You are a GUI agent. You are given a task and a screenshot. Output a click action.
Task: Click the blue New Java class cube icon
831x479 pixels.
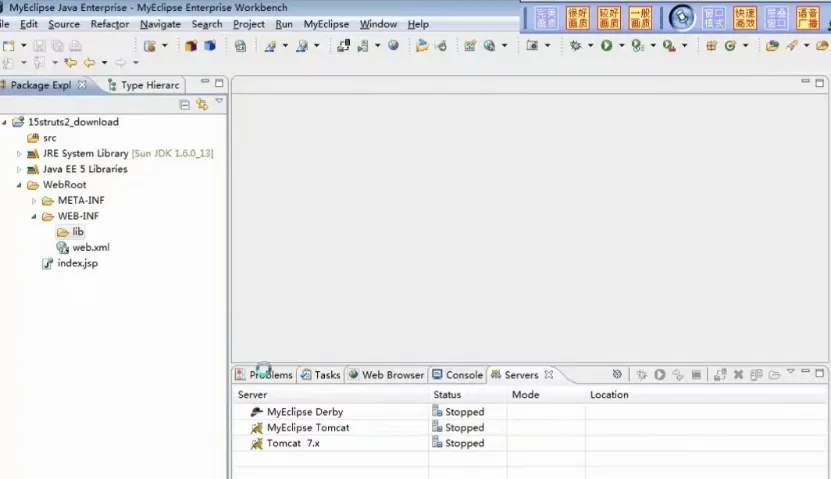pos(210,46)
